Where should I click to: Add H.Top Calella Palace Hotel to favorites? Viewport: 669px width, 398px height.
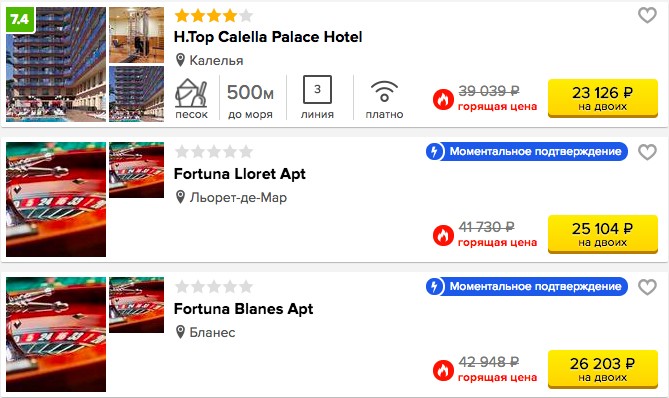click(x=647, y=16)
